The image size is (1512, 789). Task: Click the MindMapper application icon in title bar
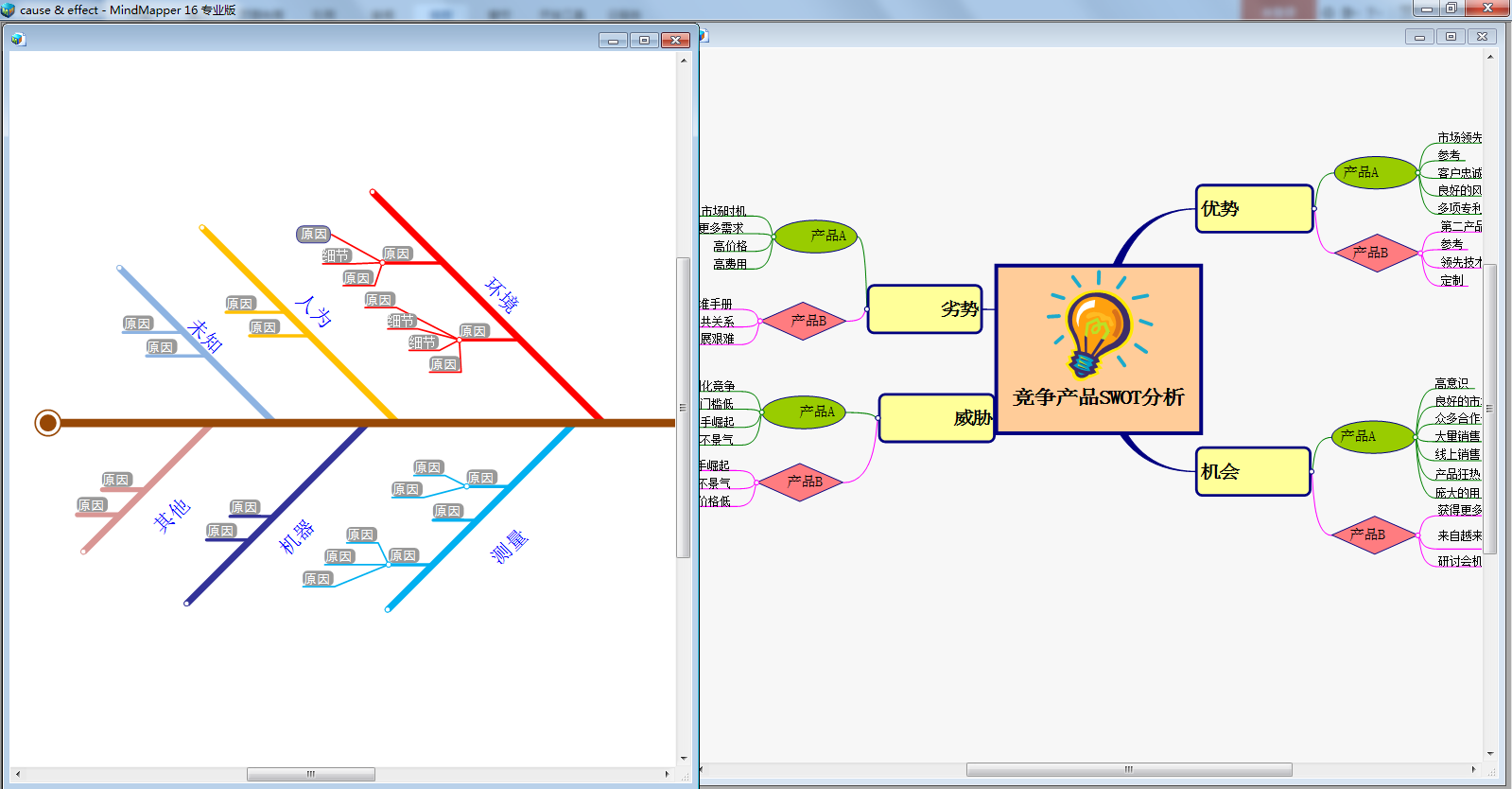9,10
